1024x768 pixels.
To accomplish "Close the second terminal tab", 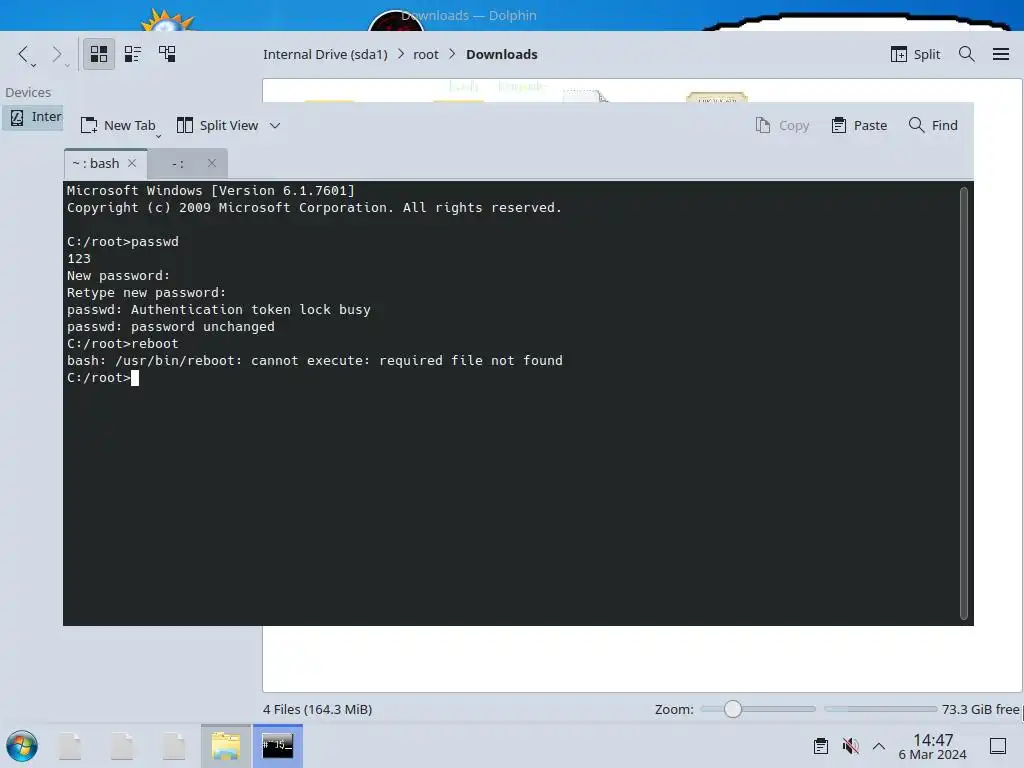I will (212, 163).
